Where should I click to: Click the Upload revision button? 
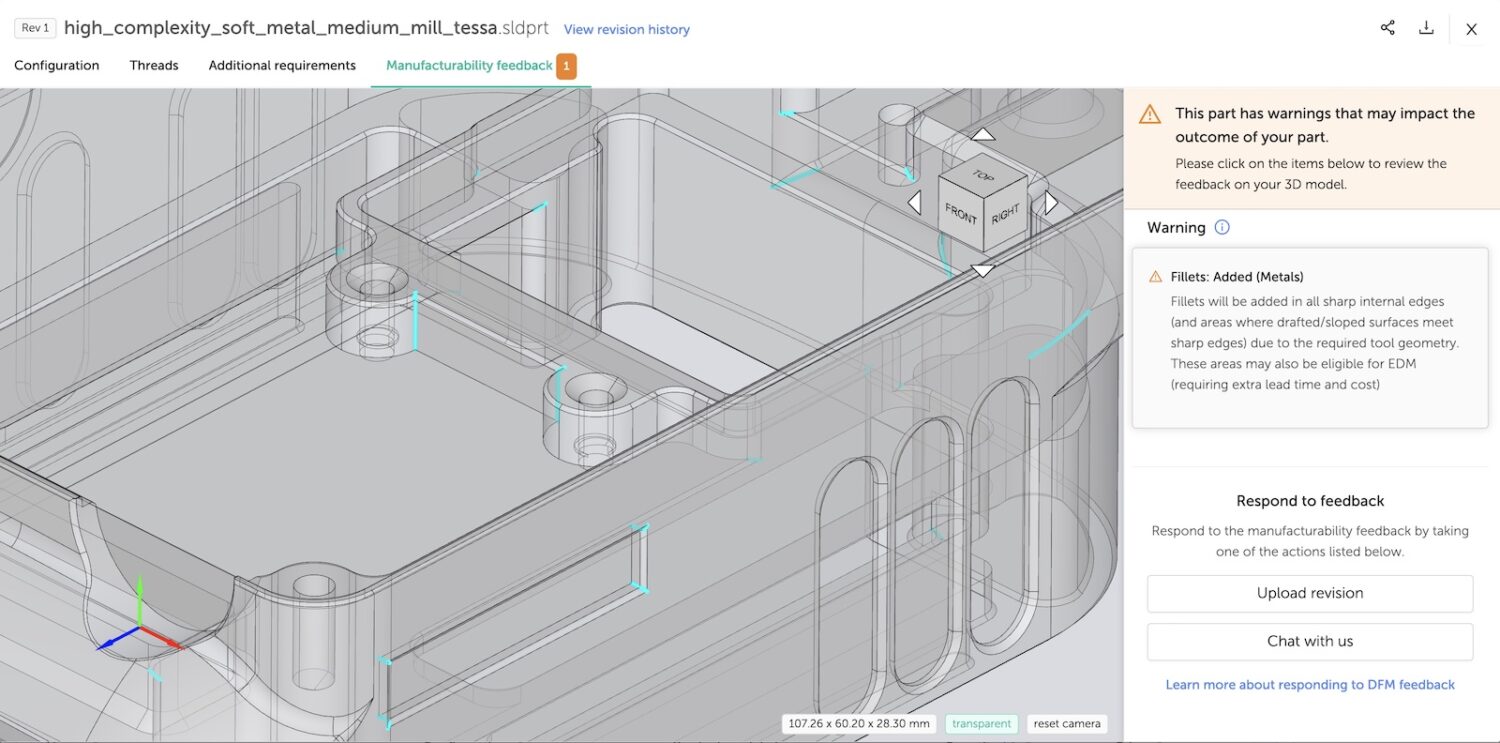pyautogui.click(x=1310, y=593)
